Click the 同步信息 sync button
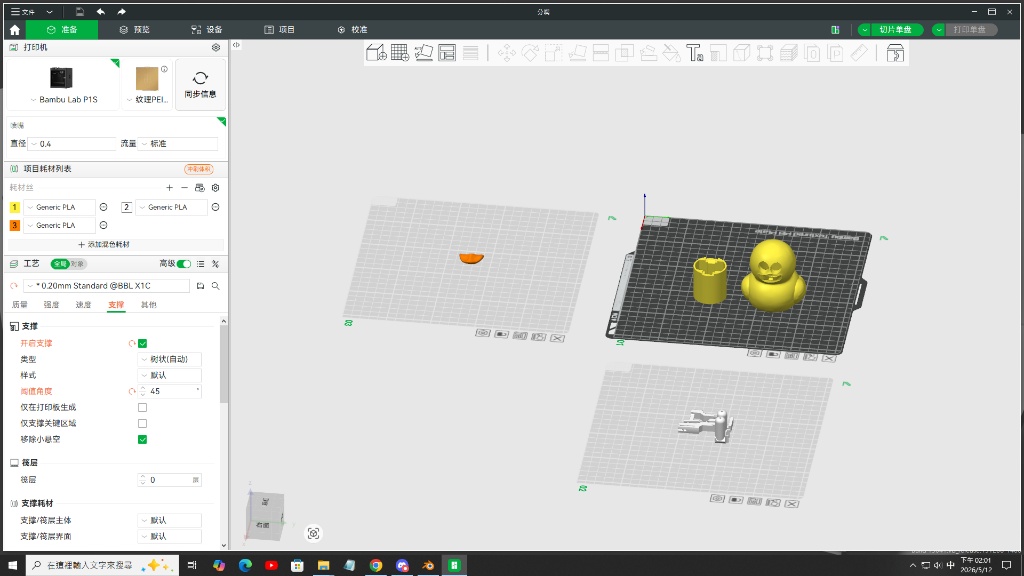This screenshot has height=576, width=1024. [x=200, y=85]
